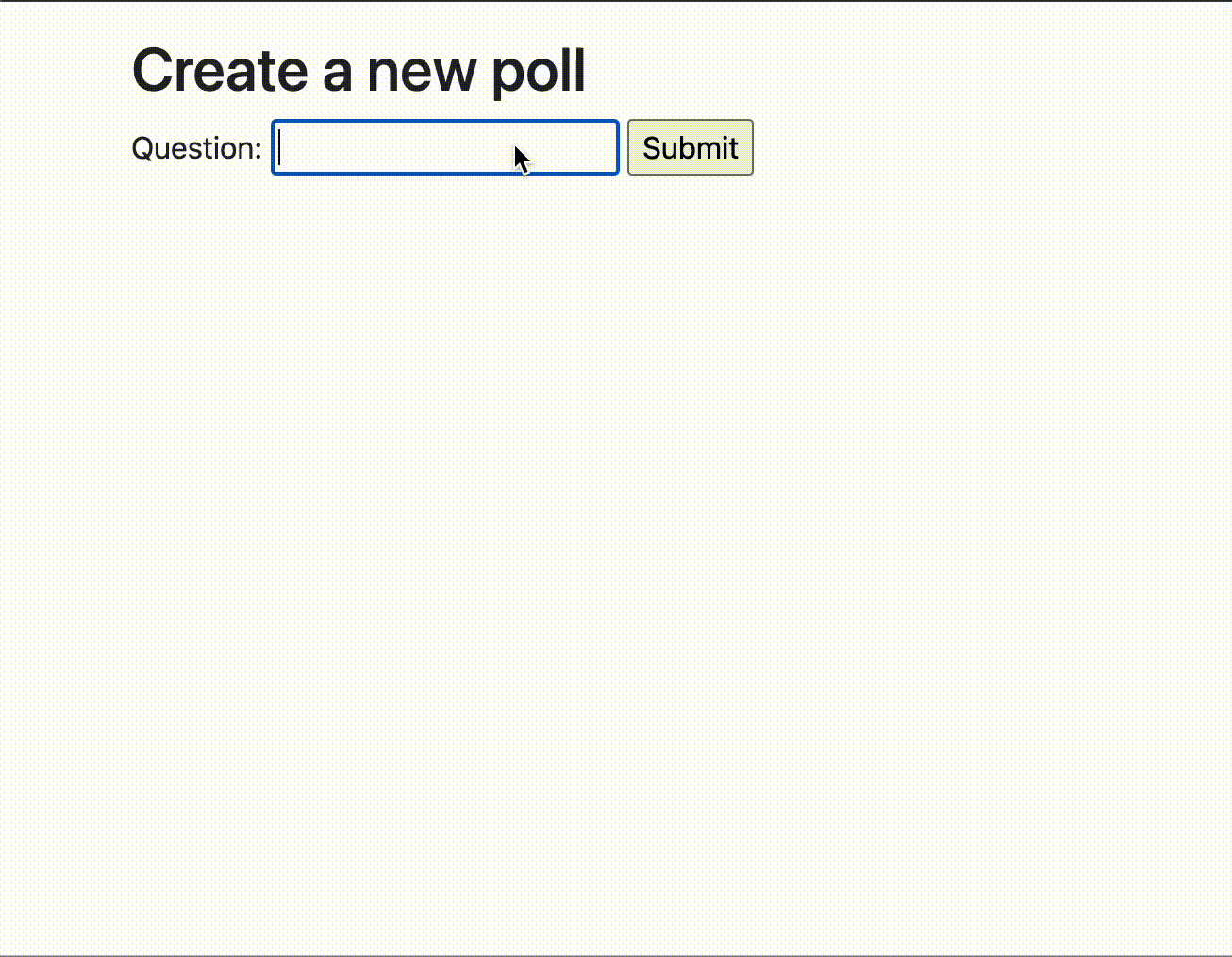The height and width of the screenshot is (957, 1232).
Task: Click the word "new" in the page title
Action: coord(421,71)
